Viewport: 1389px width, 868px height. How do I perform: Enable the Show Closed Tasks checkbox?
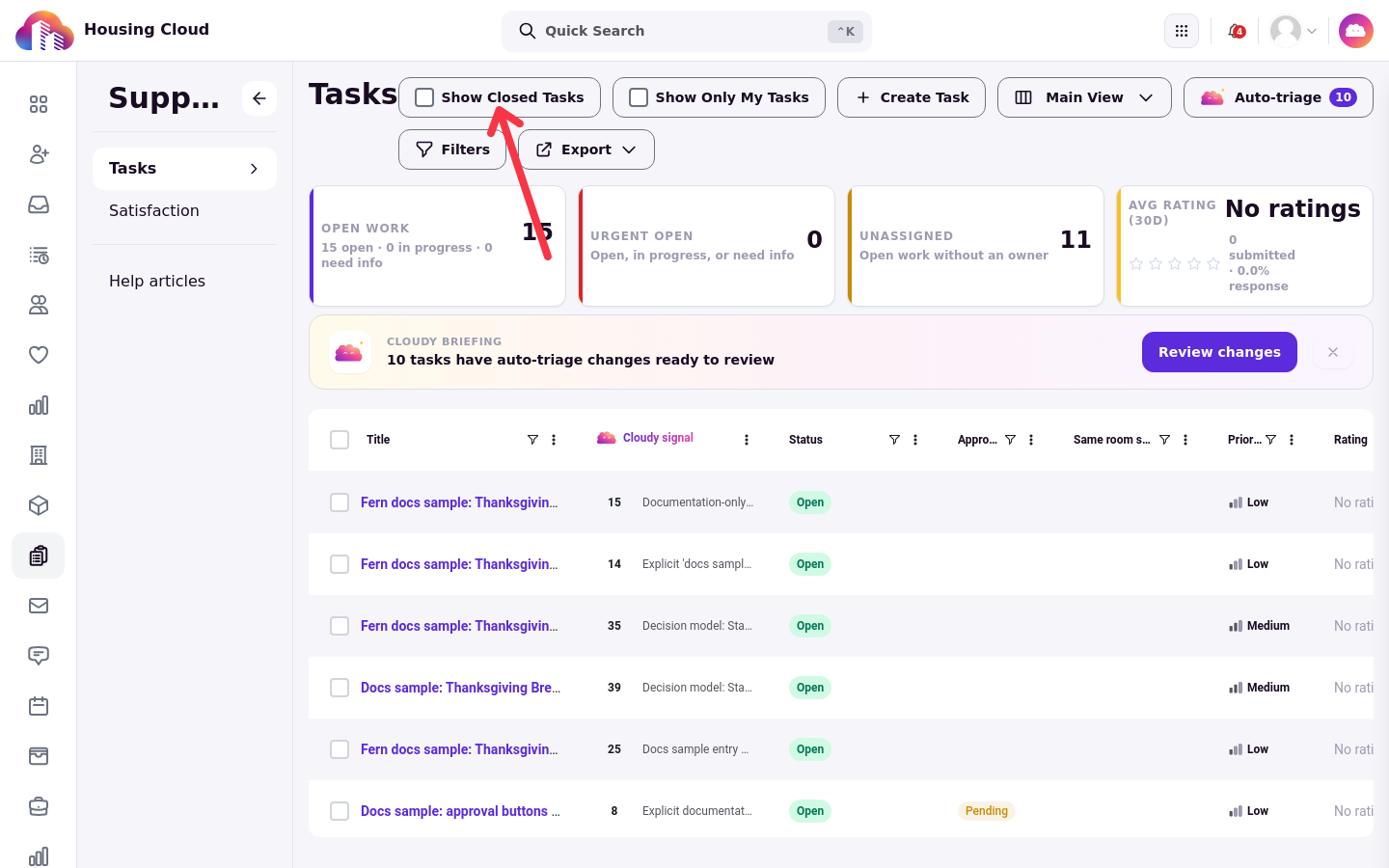pos(424,97)
